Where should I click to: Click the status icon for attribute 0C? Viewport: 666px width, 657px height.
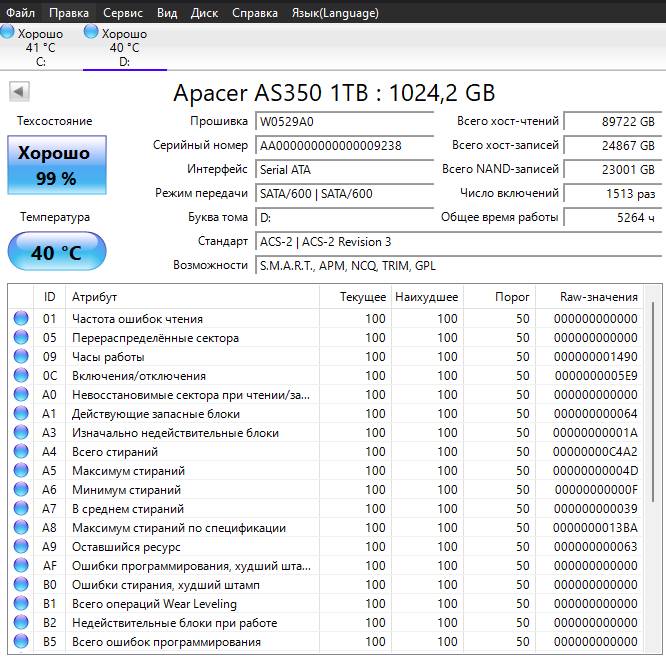pyautogui.click(x=21, y=375)
